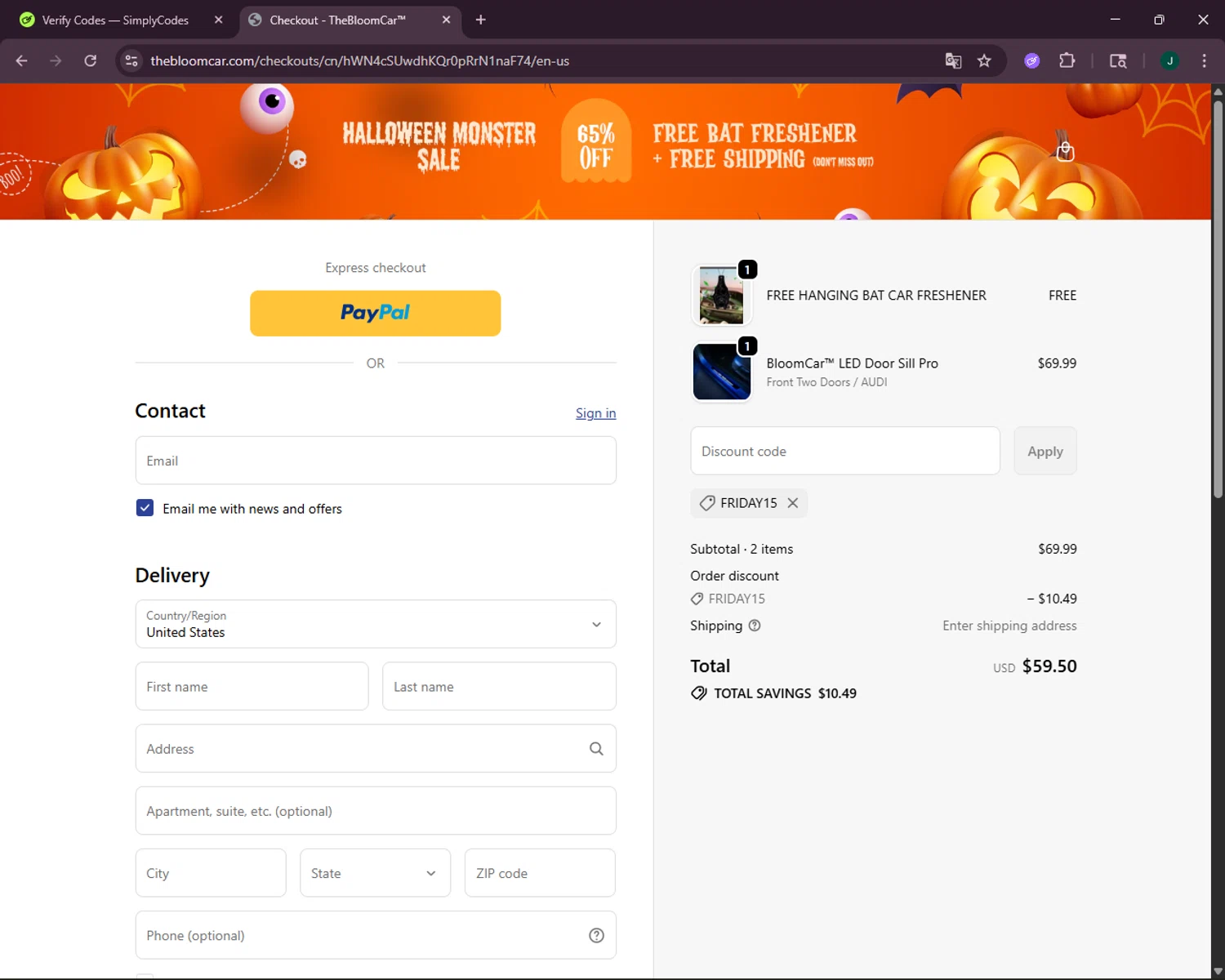The width and height of the screenshot is (1225, 980).
Task: Open site information icon in address bar
Action: coord(131,61)
